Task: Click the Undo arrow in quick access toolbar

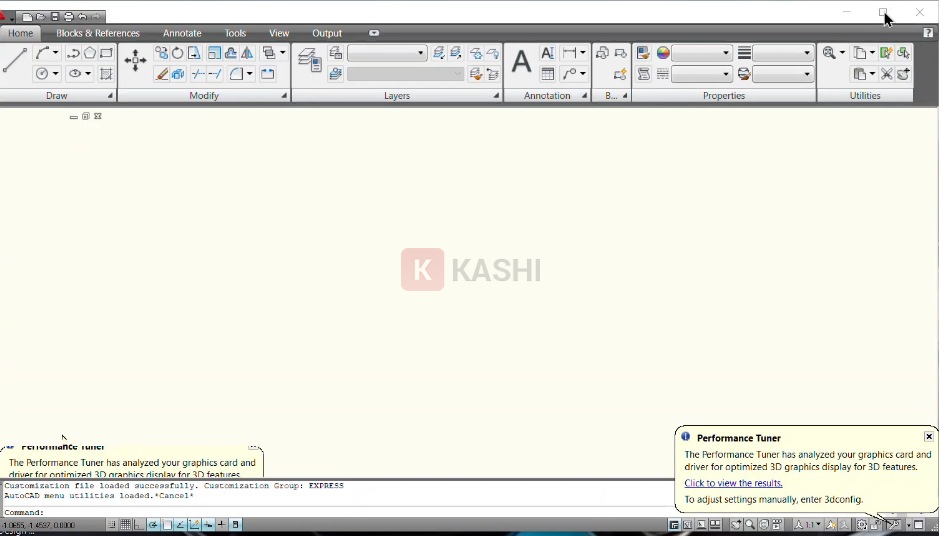Action: tap(83, 17)
